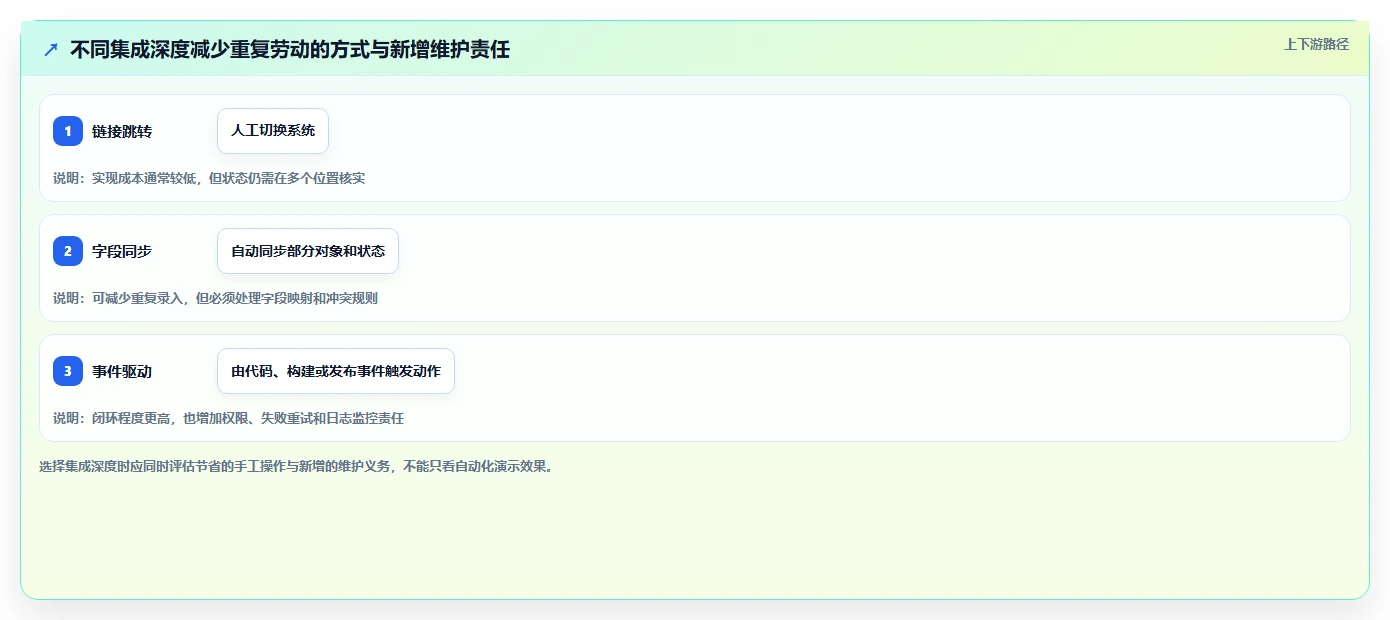Image resolution: width=1390 pixels, height=620 pixels.
Task: Click the arrow icon beside the card title
Action: [51, 50]
